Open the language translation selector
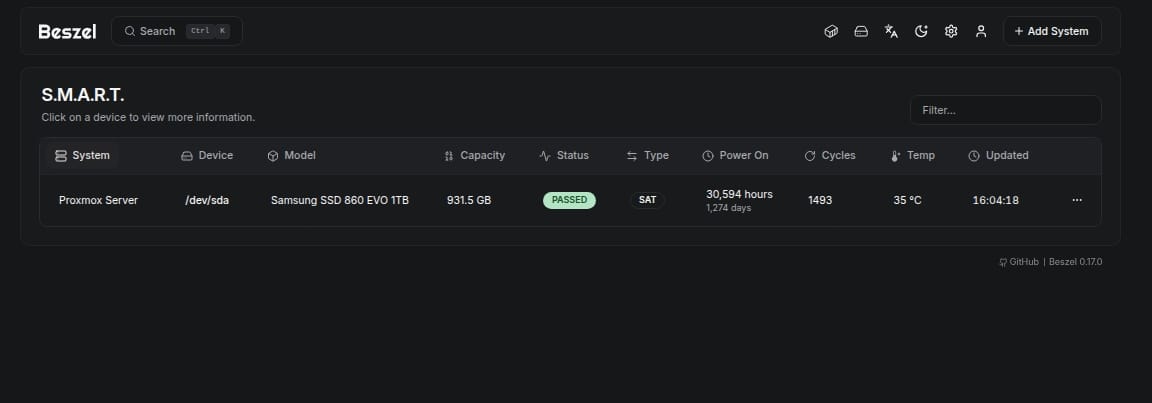The height and width of the screenshot is (403, 1152). (891, 31)
